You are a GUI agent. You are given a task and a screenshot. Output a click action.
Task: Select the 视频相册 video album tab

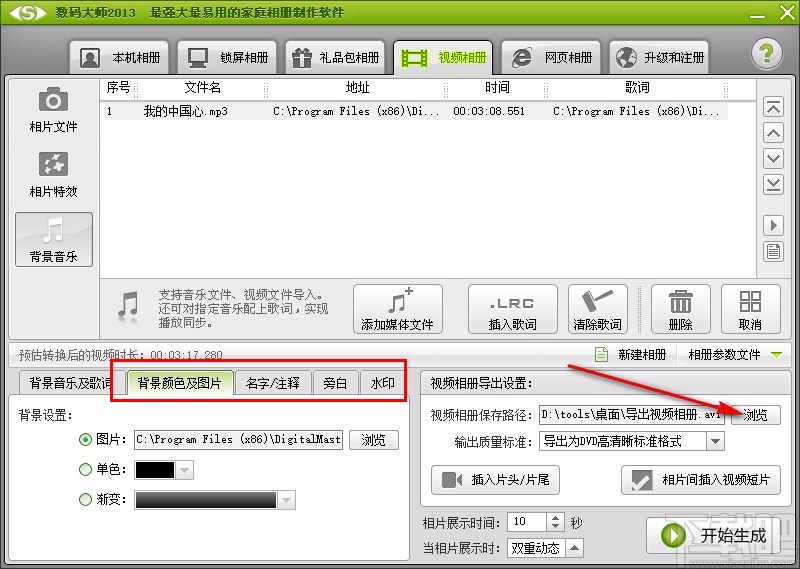pos(443,58)
